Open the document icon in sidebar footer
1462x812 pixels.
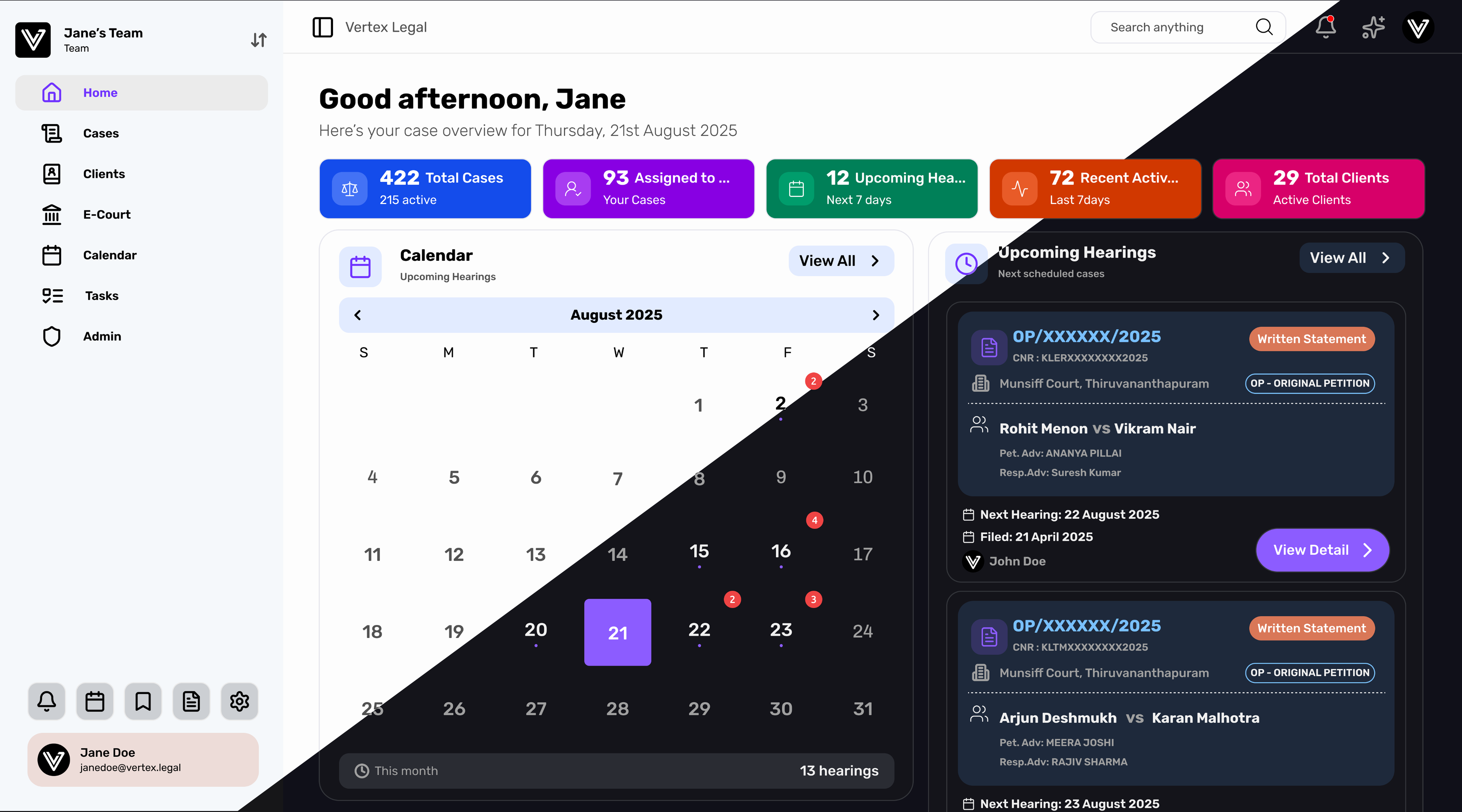tap(191, 701)
